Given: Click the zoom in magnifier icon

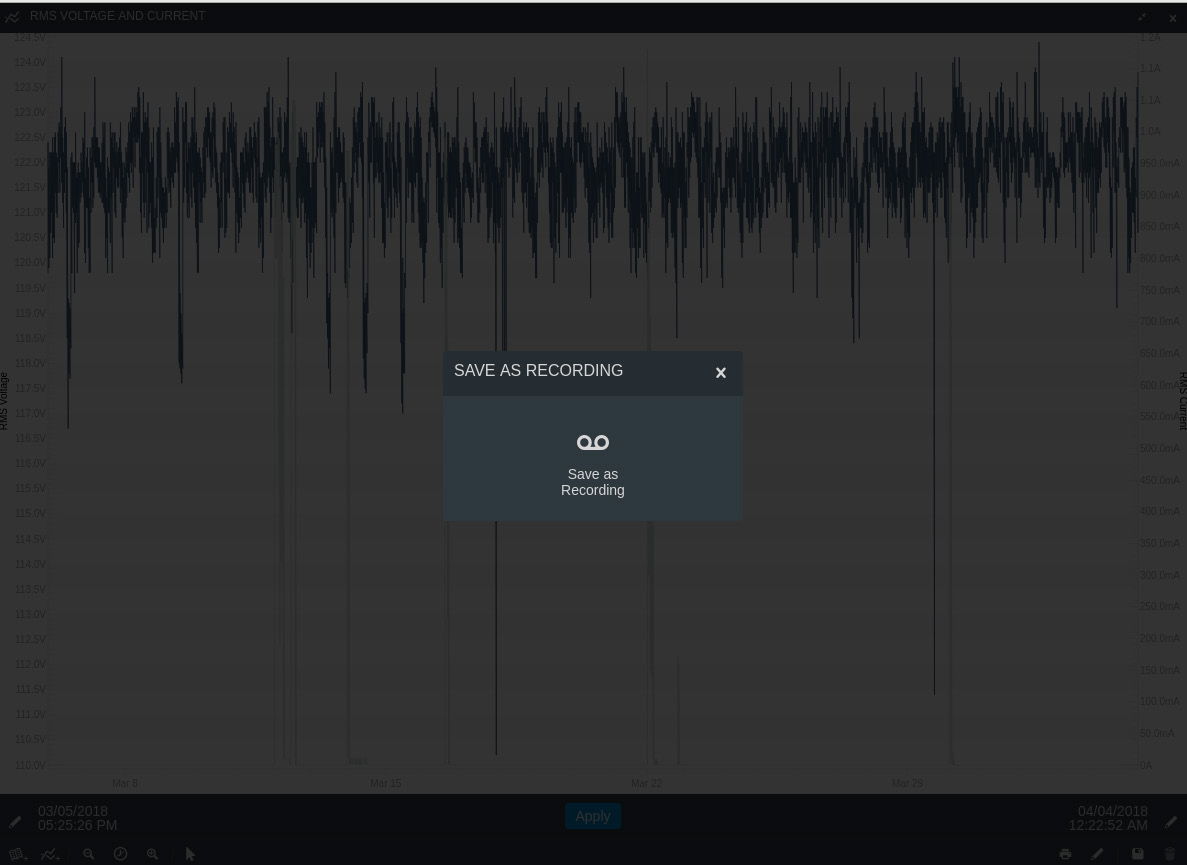Looking at the screenshot, I should pos(152,854).
